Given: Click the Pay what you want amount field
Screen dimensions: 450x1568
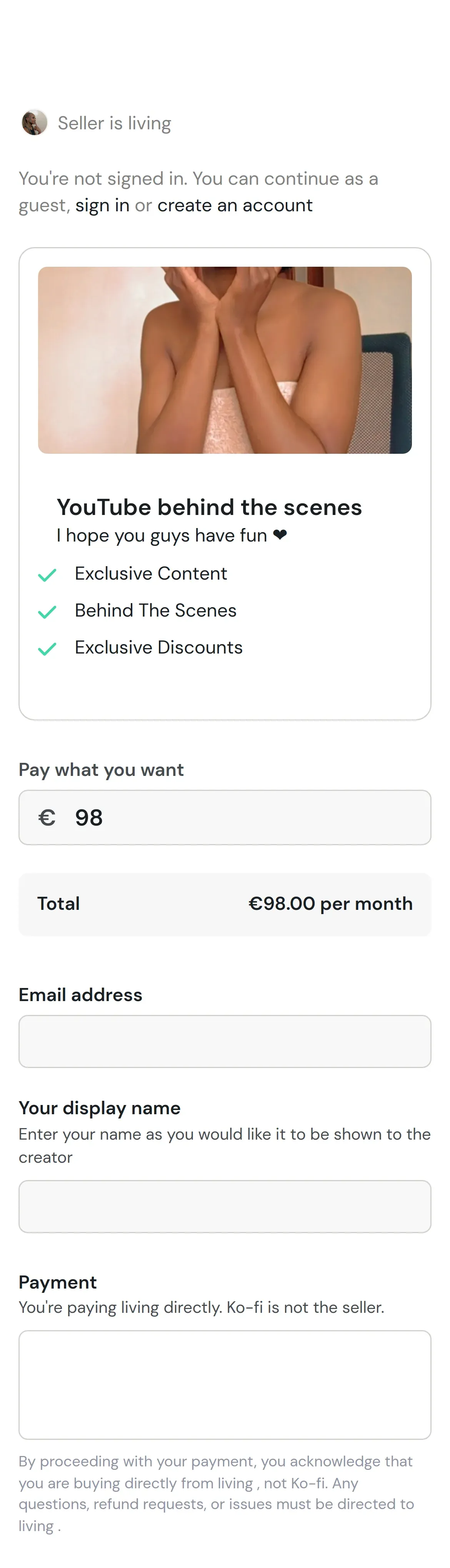Looking at the screenshot, I should [x=243, y=817].
